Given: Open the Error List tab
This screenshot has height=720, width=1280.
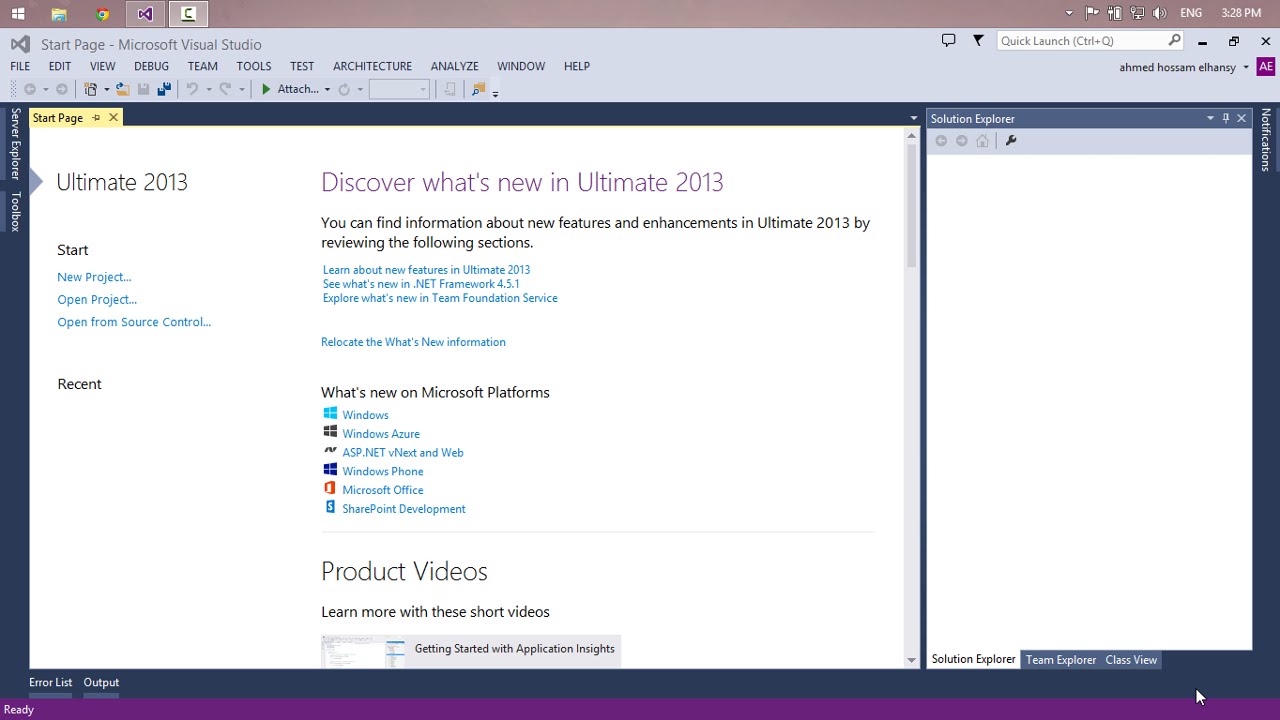Looking at the screenshot, I should point(50,682).
